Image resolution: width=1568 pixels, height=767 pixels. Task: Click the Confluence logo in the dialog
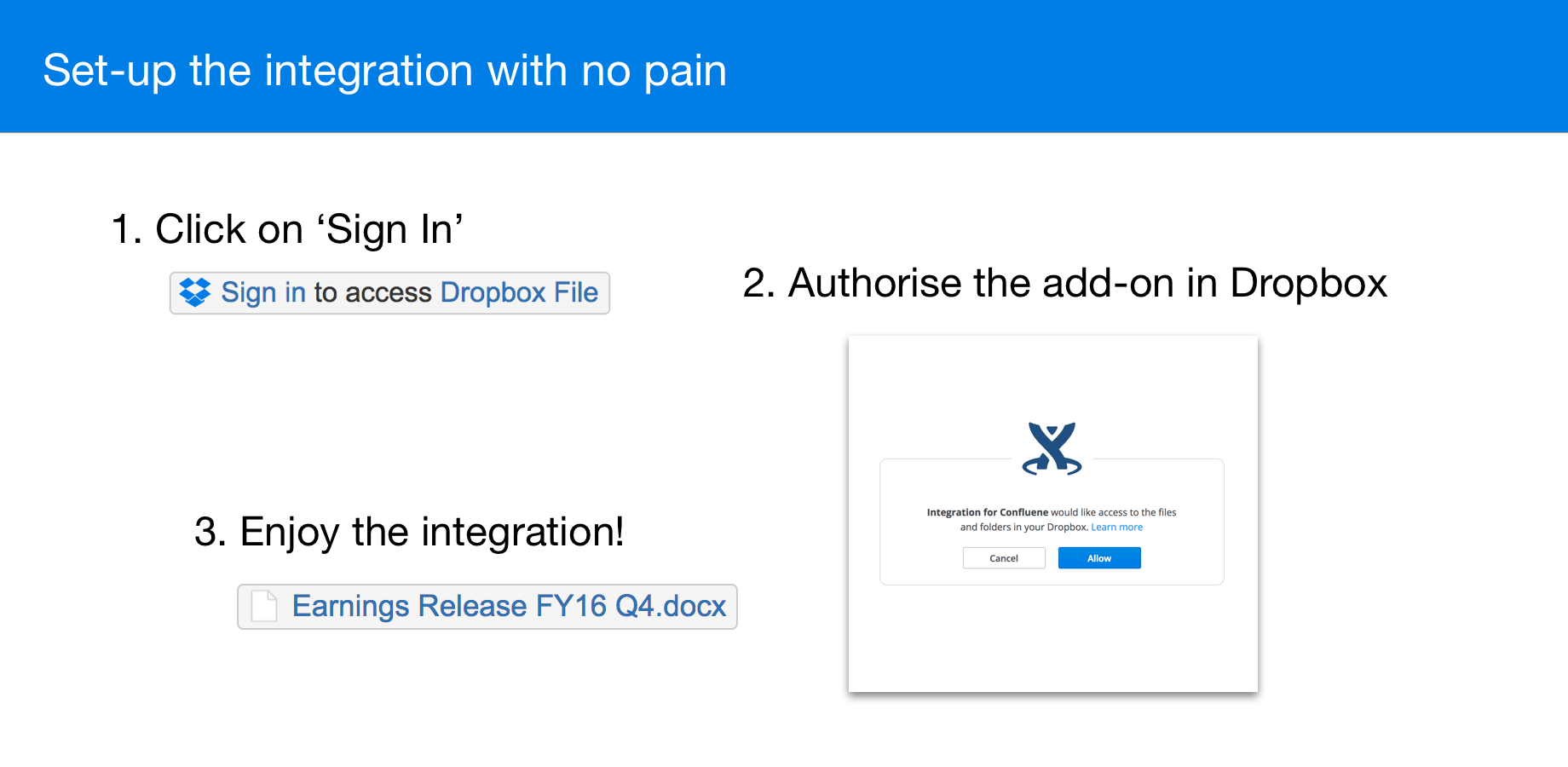(x=1052, y=447)
